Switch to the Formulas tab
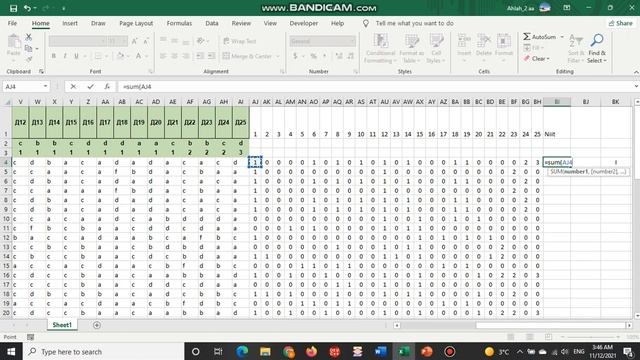 click(179, 23)
